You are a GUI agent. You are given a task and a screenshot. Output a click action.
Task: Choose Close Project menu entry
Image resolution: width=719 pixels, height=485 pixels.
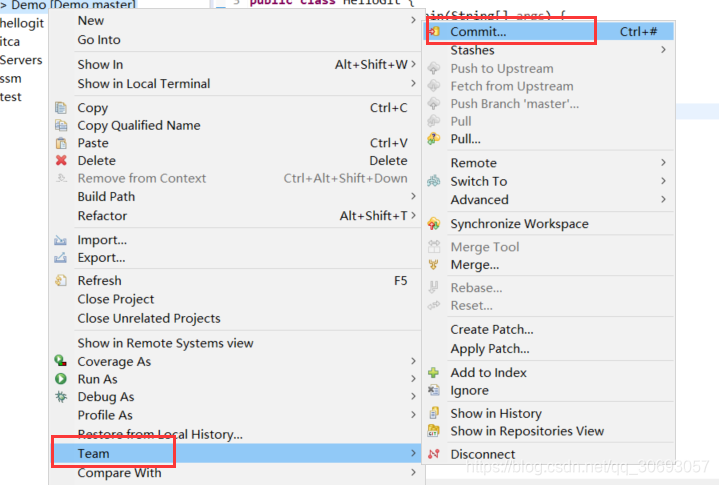(x=116, y=299)
